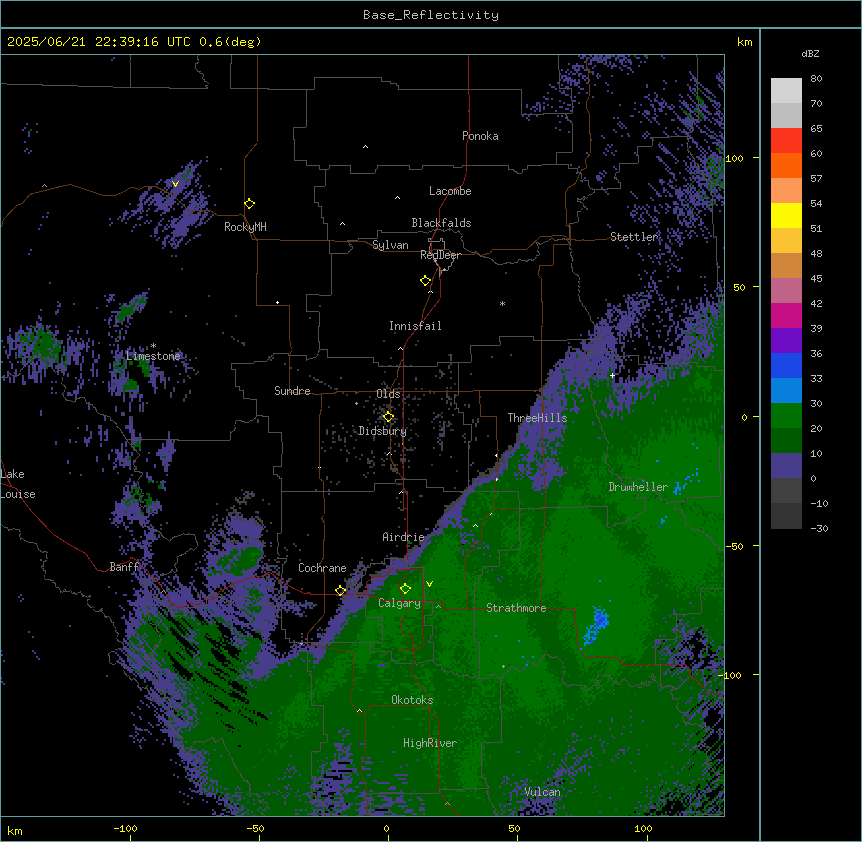The height and width of the screenshot is (842, 862).
Task: Click the purple 10 dBZ legend swatch
Action: click(786, 466)
